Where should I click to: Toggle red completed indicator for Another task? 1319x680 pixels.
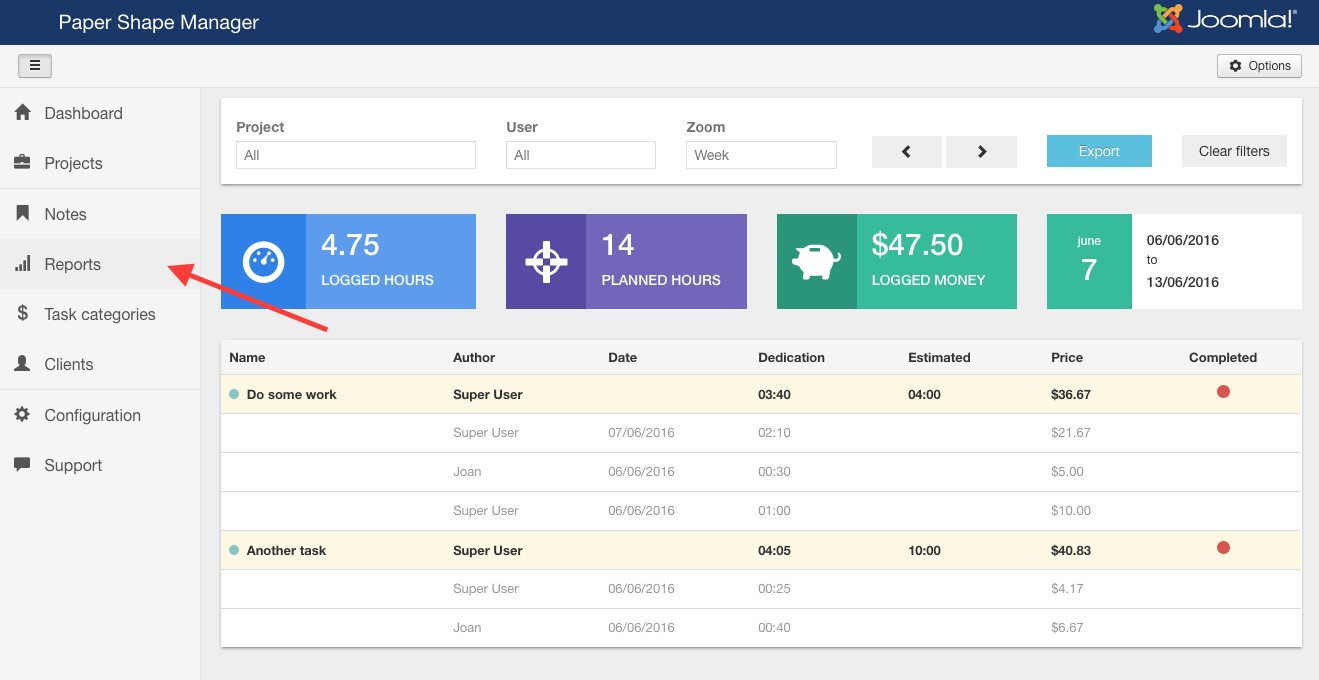coord(1223,548)
